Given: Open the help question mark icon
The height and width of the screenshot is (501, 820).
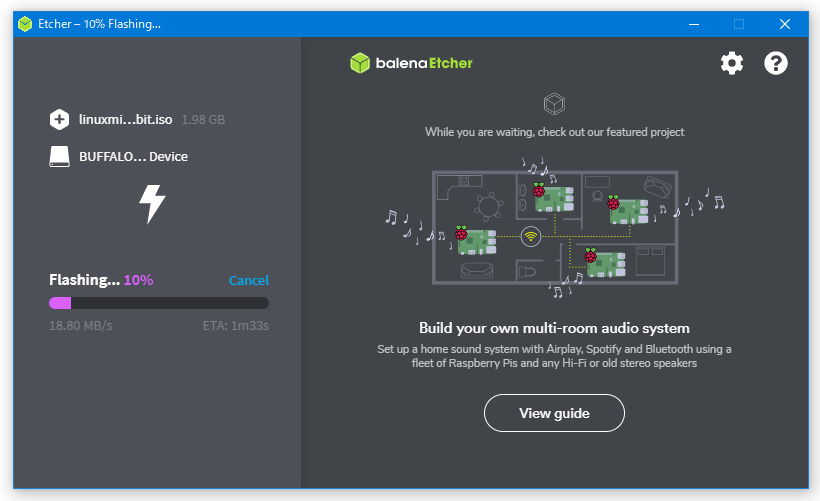Looking at the screenshot, I should point(776,63).
